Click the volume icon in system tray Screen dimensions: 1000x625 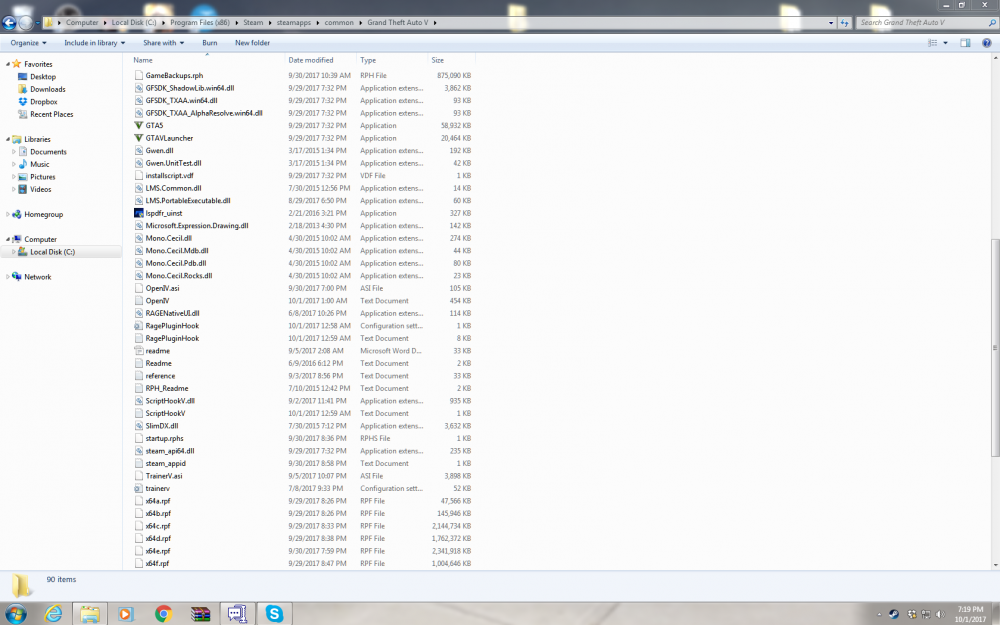click(x=939, y=614)
